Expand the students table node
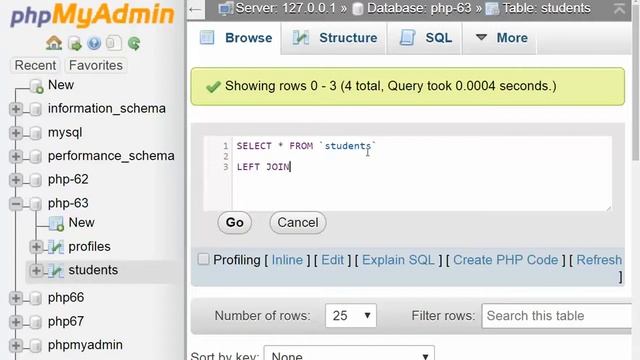Viewport: 640px width, 360px height. (x=36, y=270)
